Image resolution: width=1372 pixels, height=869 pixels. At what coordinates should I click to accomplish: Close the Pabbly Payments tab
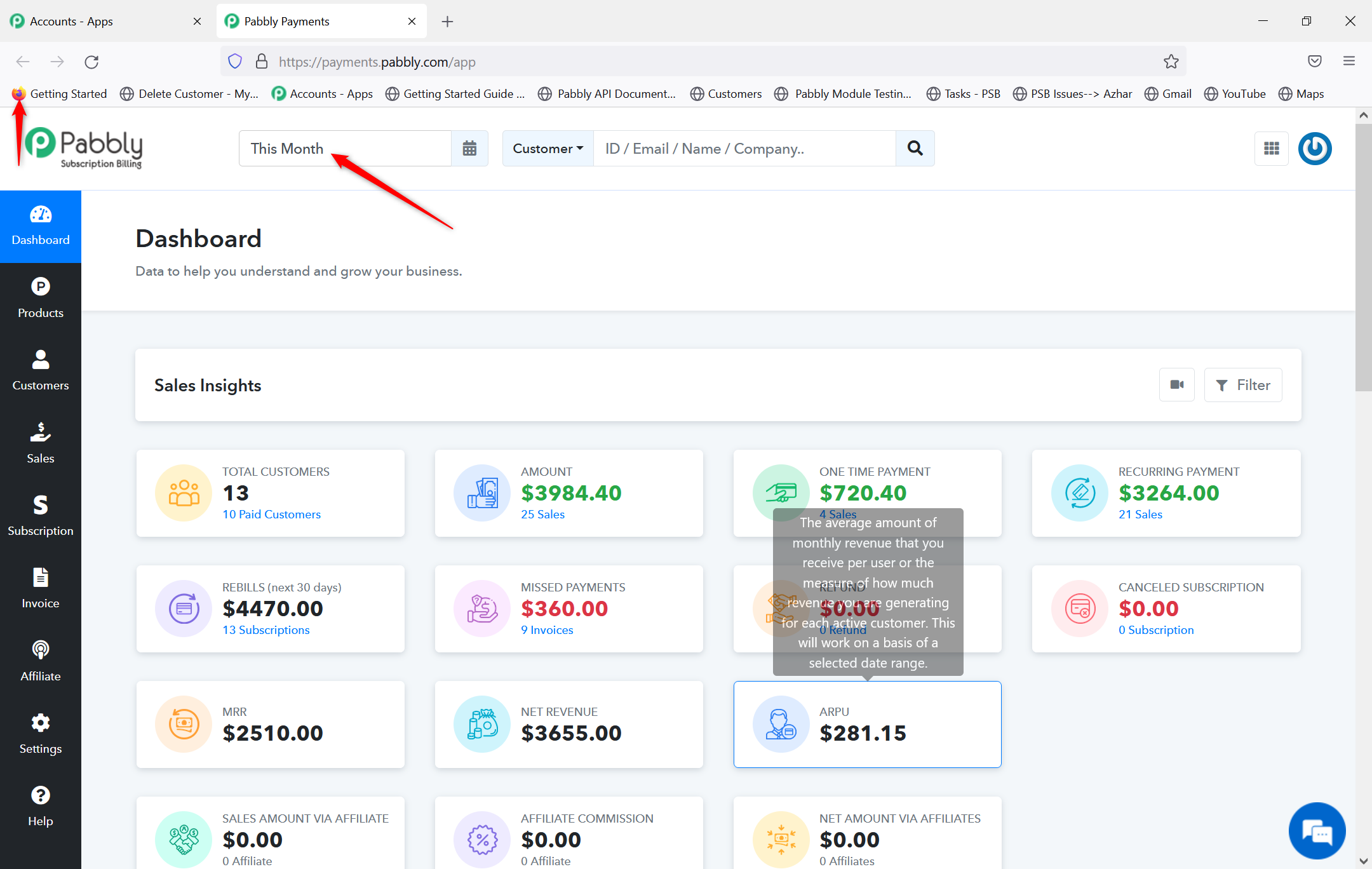[412, 22]
